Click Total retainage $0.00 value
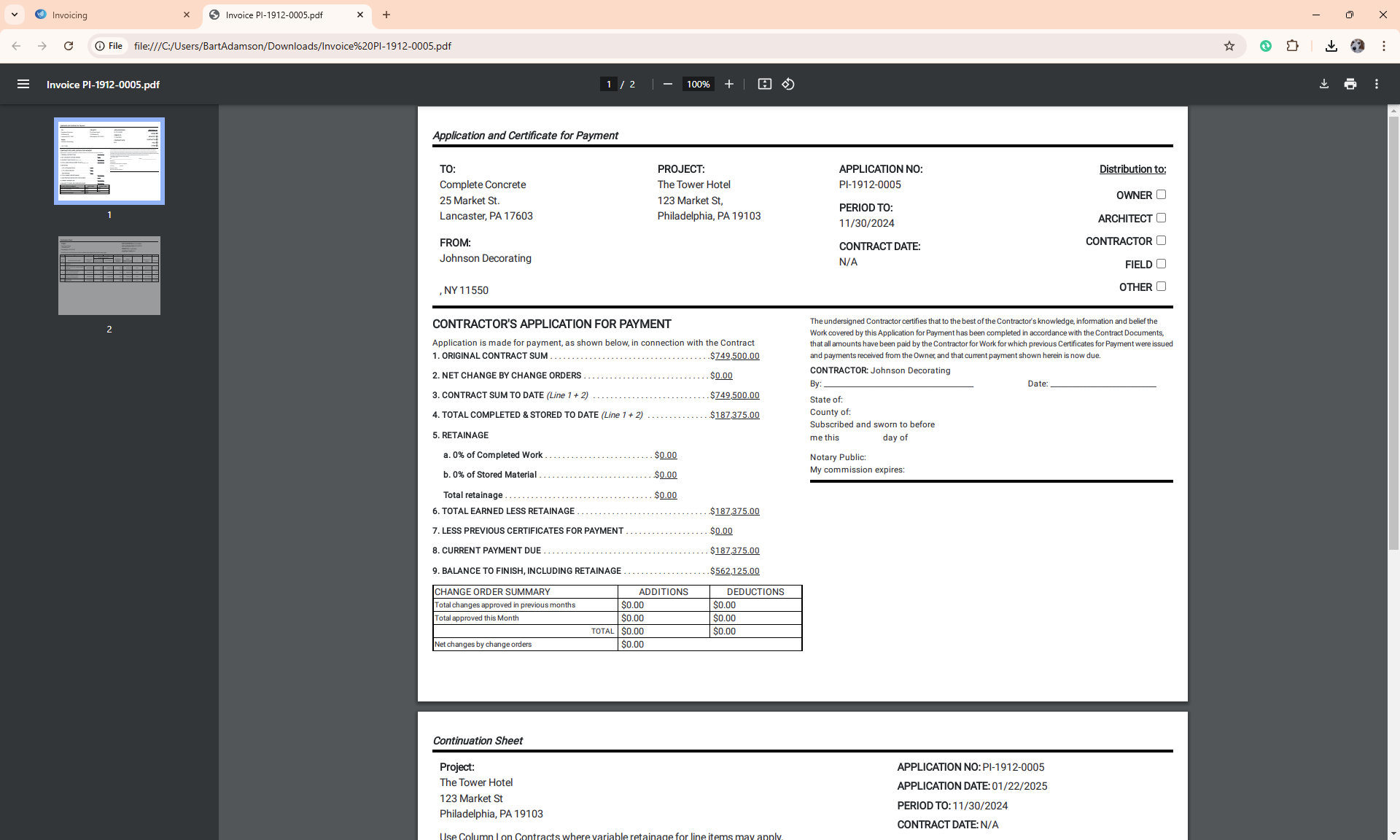This screenshot has width=1400, height=840. tap(666, 495)
